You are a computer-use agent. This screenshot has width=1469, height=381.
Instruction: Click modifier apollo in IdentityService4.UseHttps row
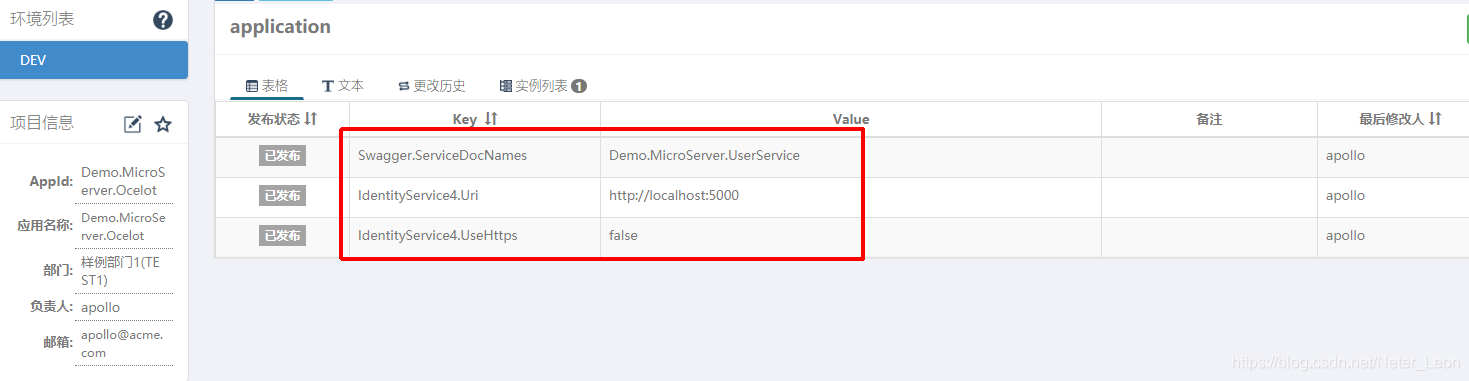pyautogui.click(x=1345, y=236)
